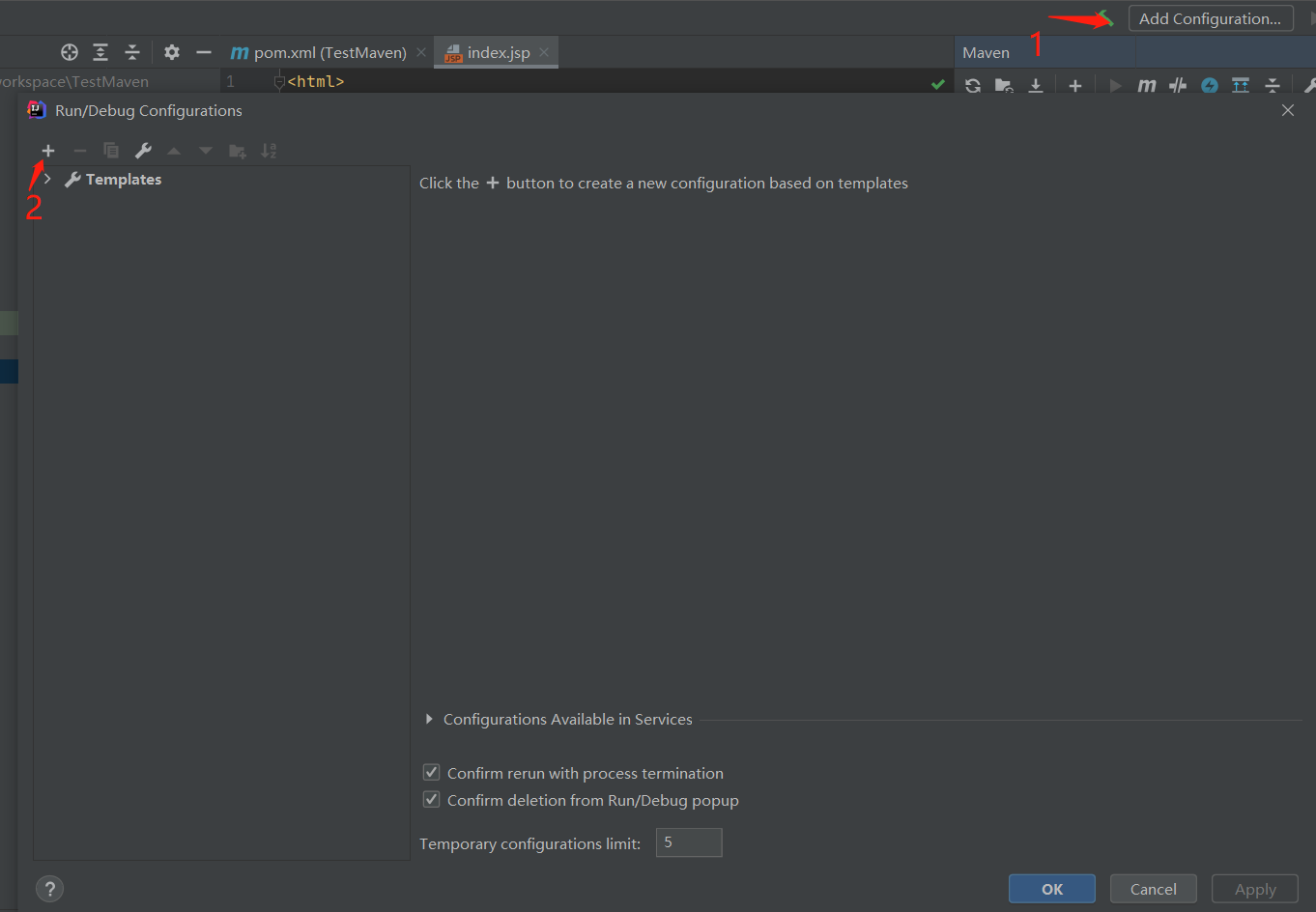
Task: Reload all Maven projects with refresh icon
Action: pos(972,85)
